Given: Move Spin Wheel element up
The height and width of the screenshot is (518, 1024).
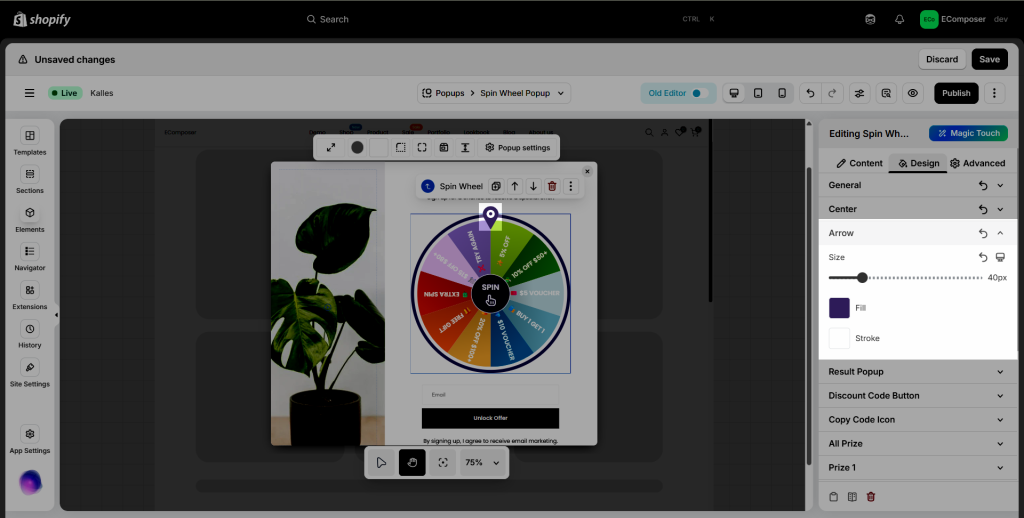Looking at the screenshot, I should 515,186.
